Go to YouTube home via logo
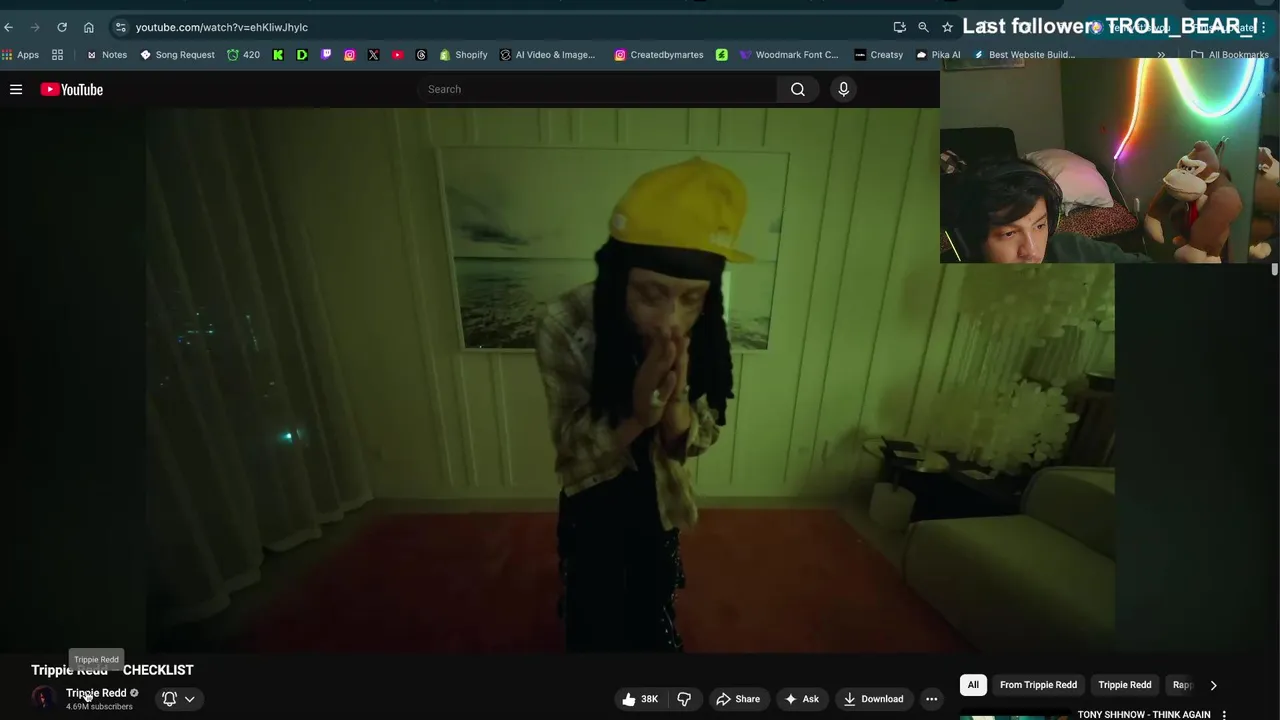1280x720 pixels. [x=72, y=89]
